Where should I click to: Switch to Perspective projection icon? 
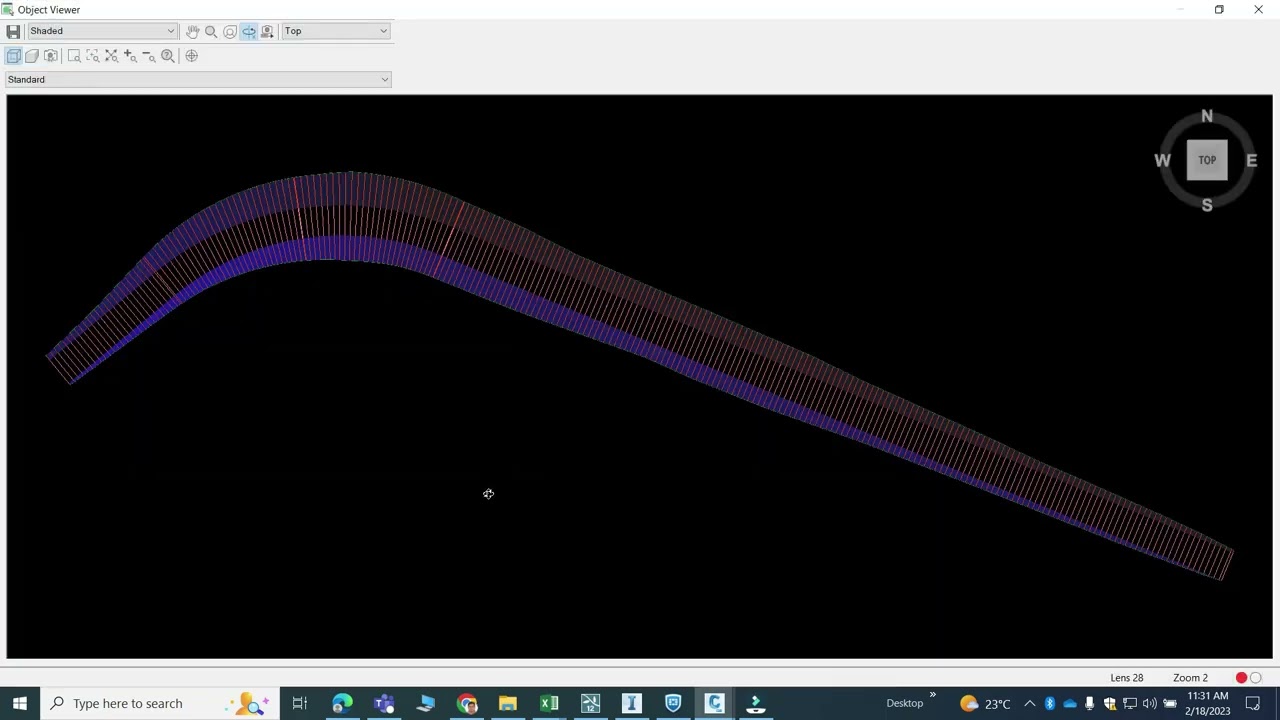[x=32, y=56]
